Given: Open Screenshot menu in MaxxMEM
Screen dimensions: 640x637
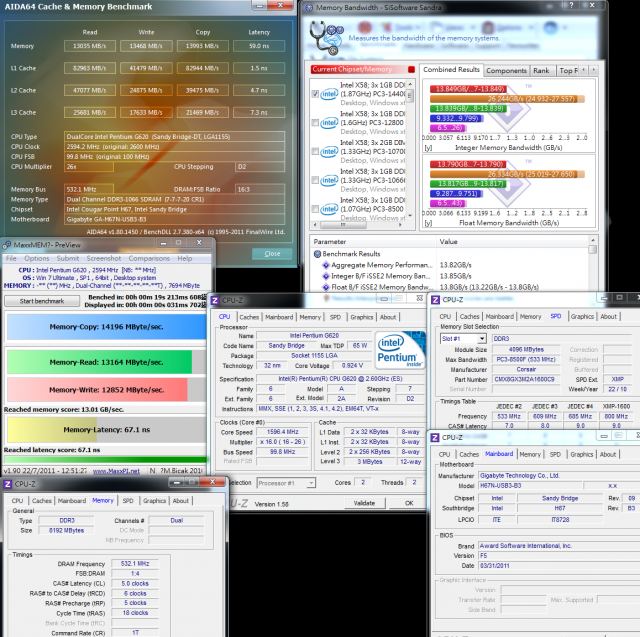Looking at the screenshot, I should [x=104, y=258].
